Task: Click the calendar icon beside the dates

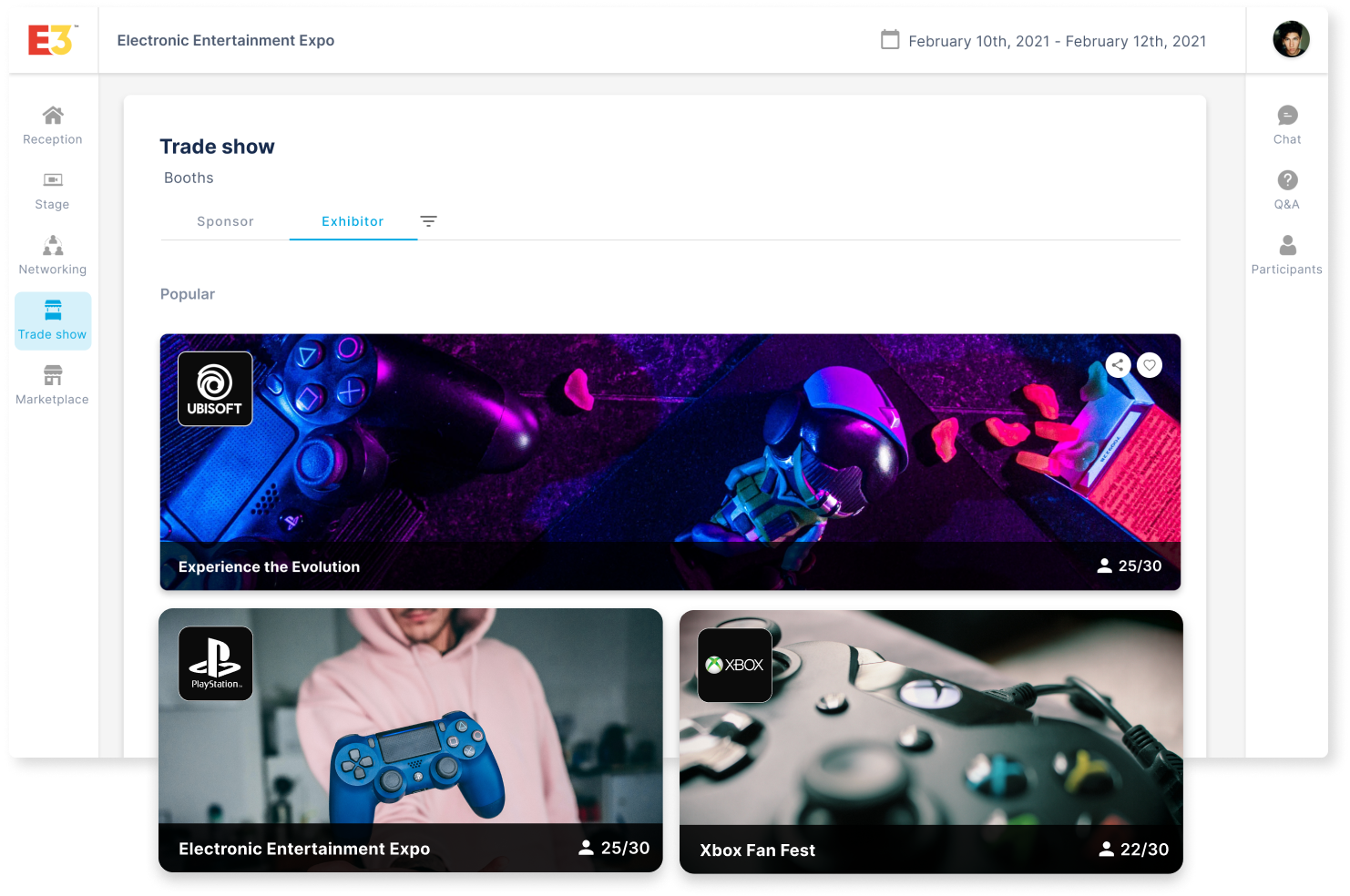Action: coord(890,40)
